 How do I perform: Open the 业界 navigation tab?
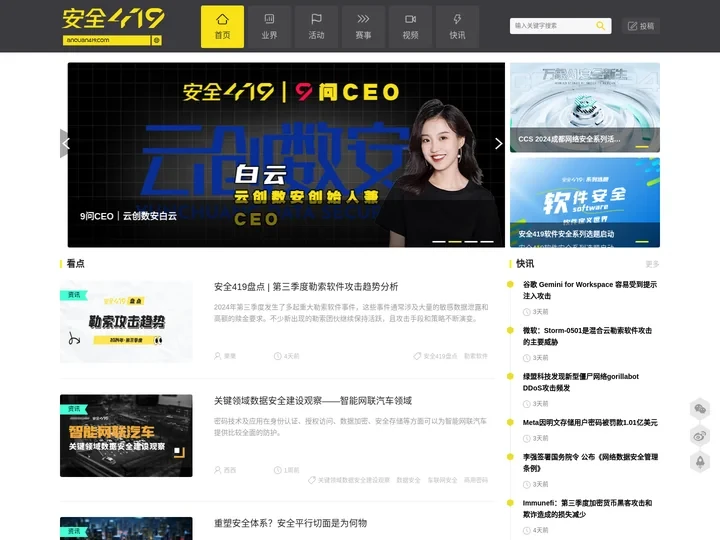point(269,27)
